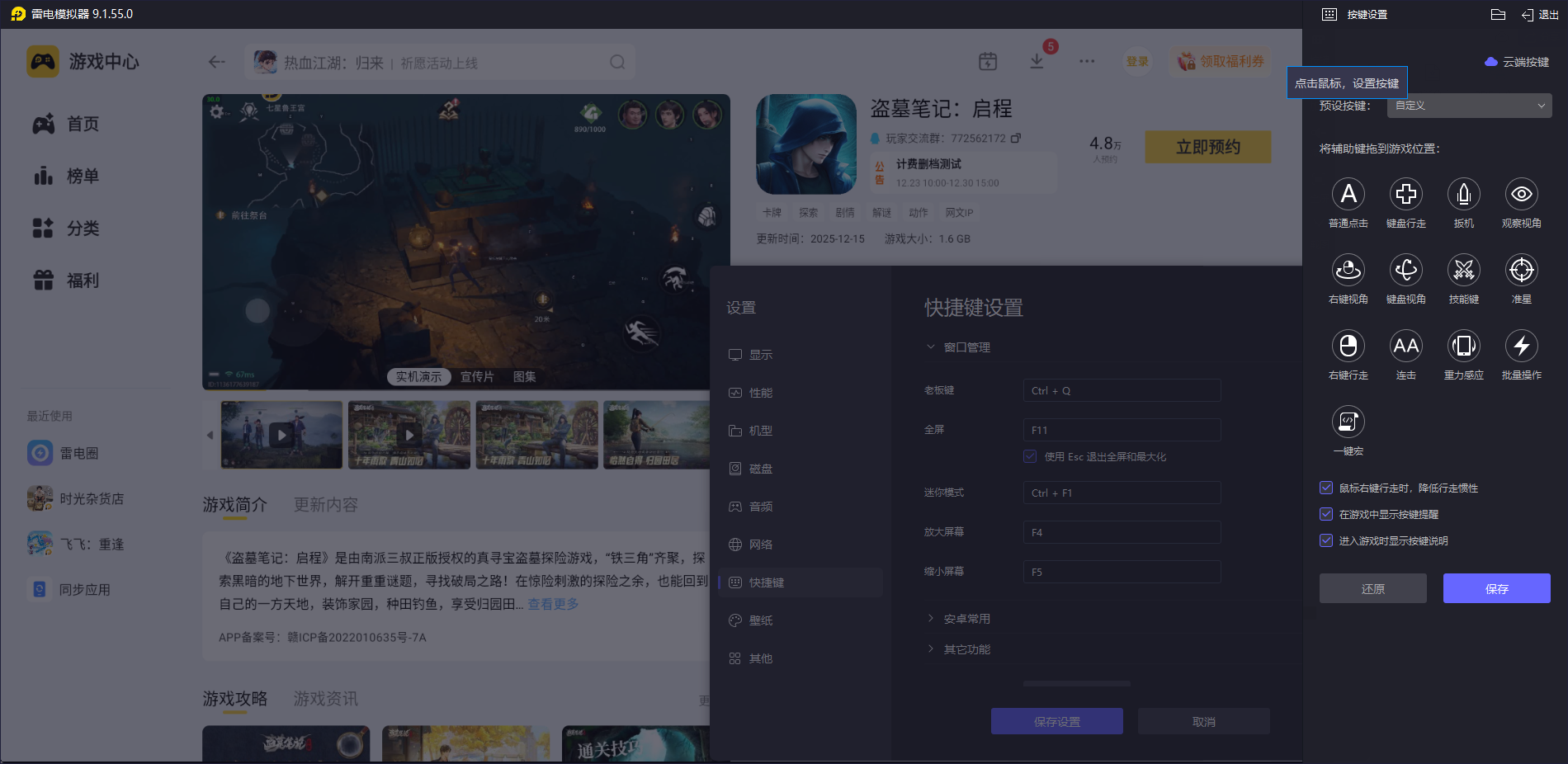Select the 普通点击 tap key icon

click(x=1348, y=194)
